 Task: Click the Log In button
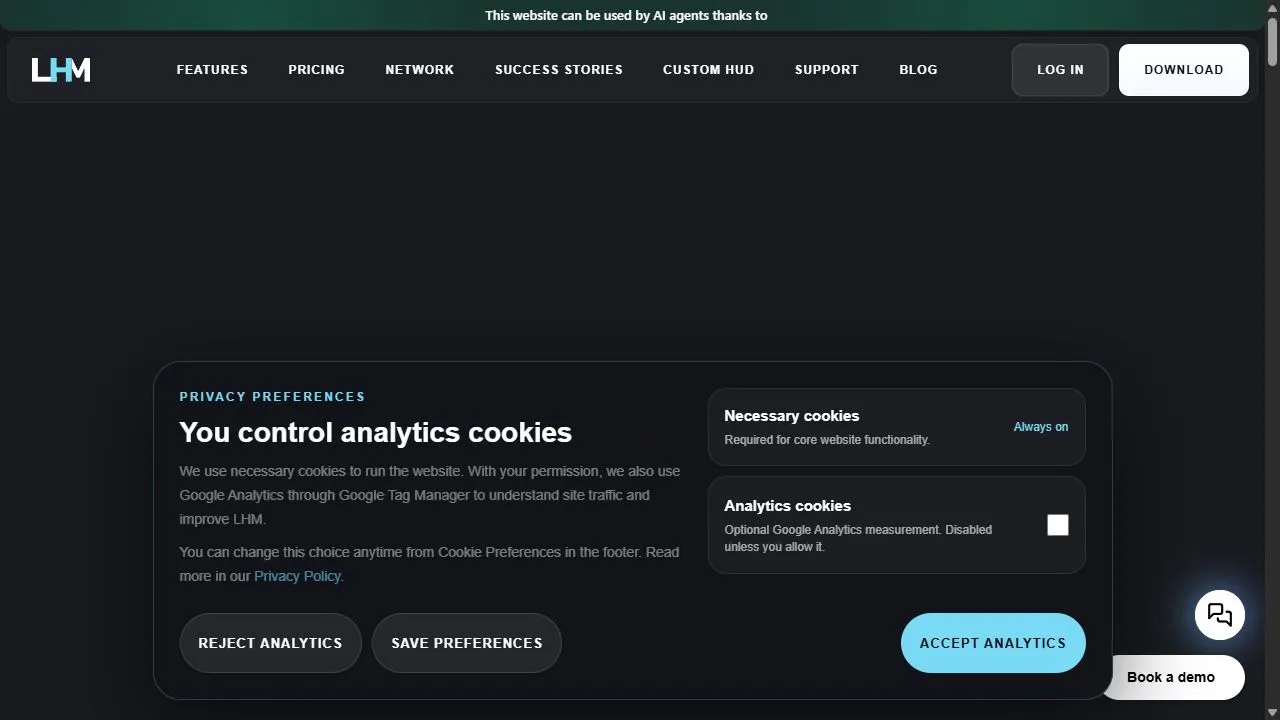tap(1060, 70)
